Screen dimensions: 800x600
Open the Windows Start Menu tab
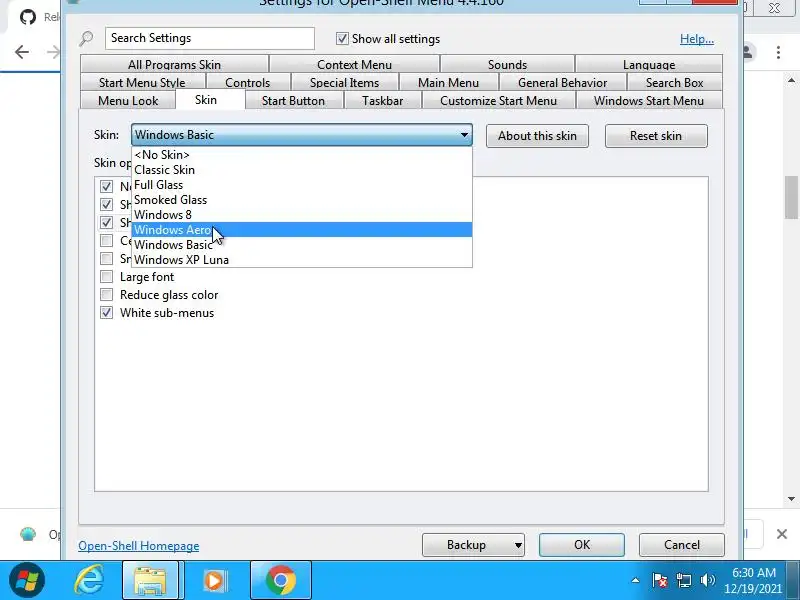649,101
